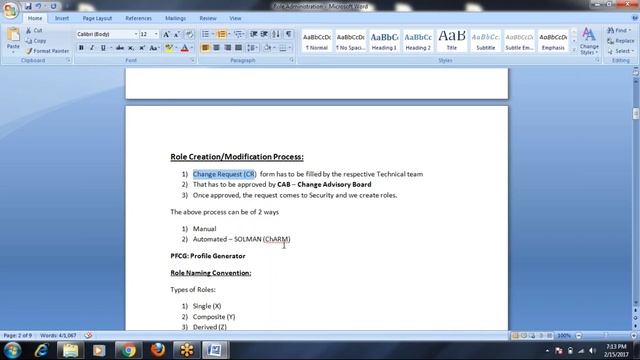The height and width of the screenshot is (360, 640).
Task: Center align the paragraph
Action: 216,48
